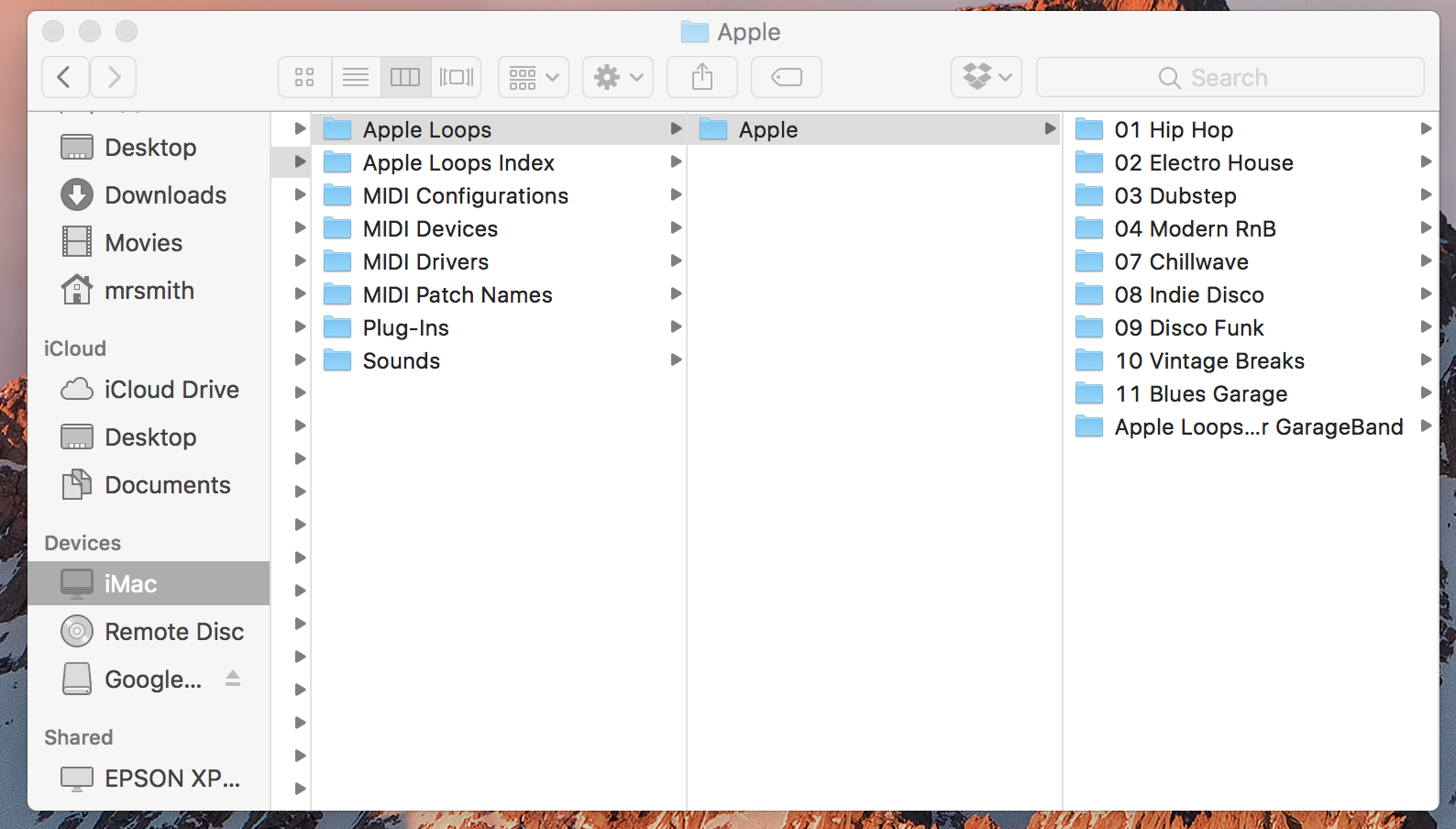Expand arrow beside 03 Dubstep
This screenshot has width=1456, height=829.
tap(1426, 194)
